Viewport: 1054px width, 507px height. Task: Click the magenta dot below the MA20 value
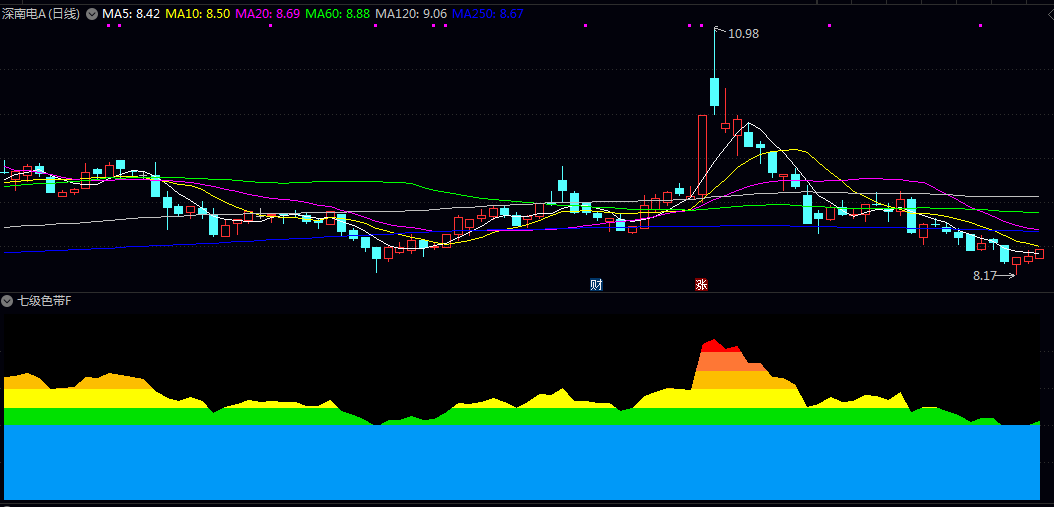tap(271, 26)
